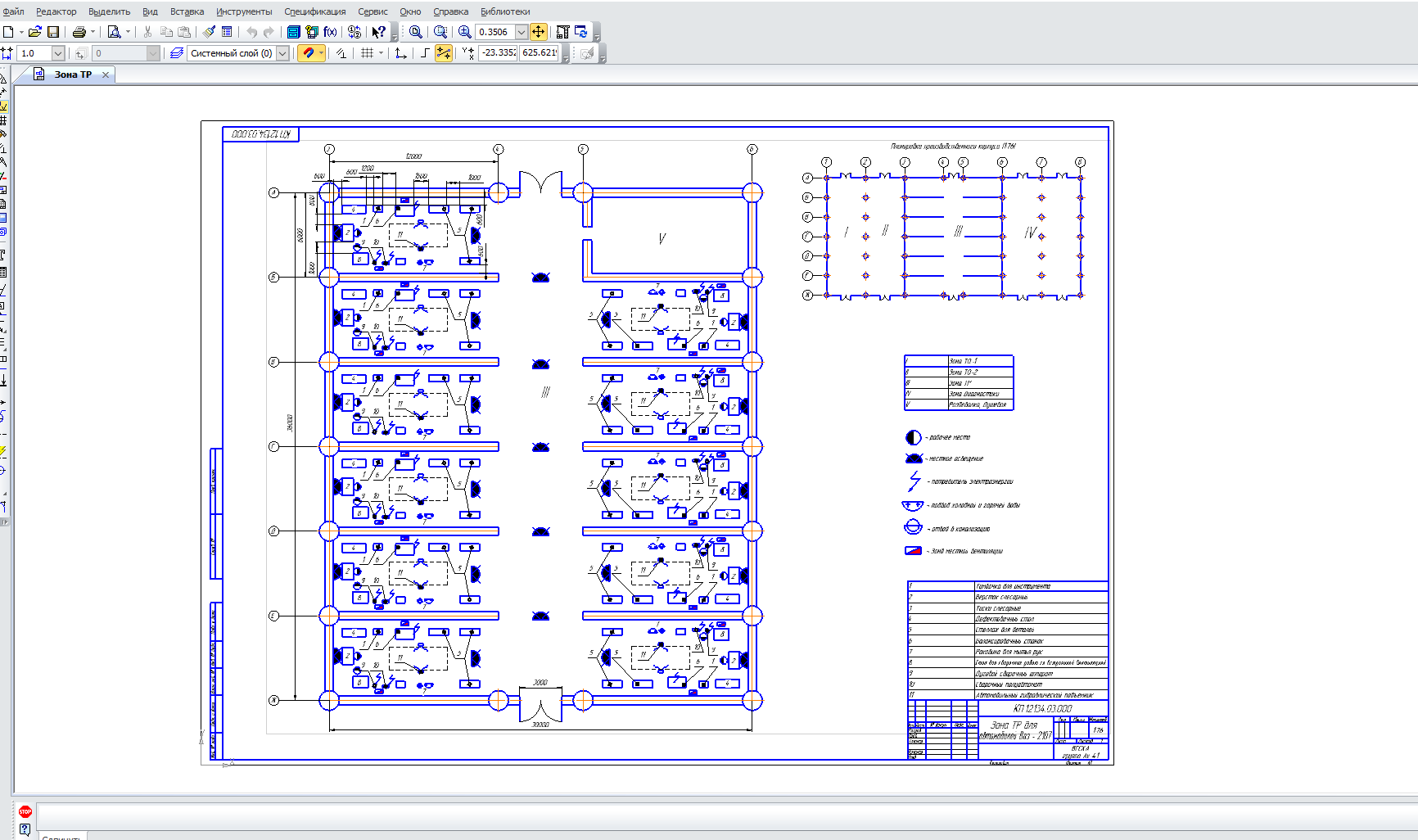Copy the selected objects
Image resolution: width=1418 pixels, height=840 pixels.
(166, 32)
